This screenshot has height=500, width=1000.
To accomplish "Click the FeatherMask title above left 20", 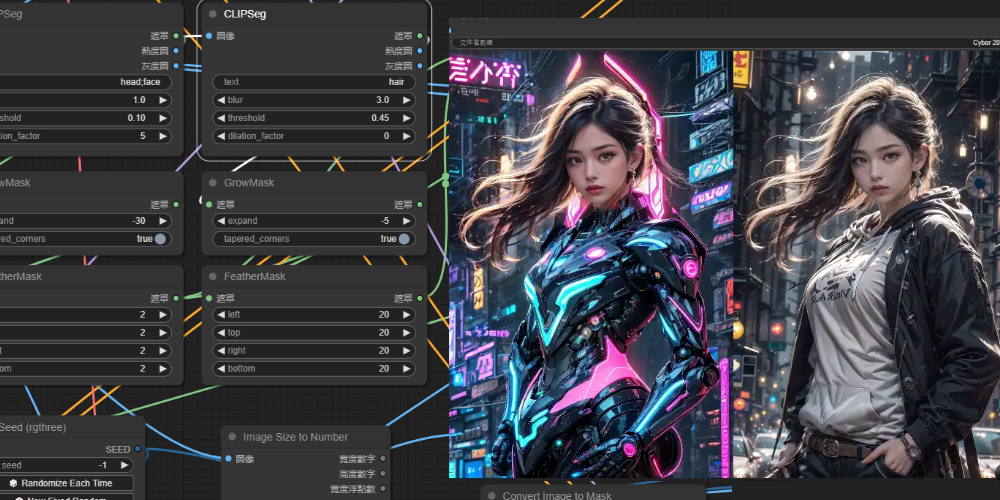I will point(254,276).
